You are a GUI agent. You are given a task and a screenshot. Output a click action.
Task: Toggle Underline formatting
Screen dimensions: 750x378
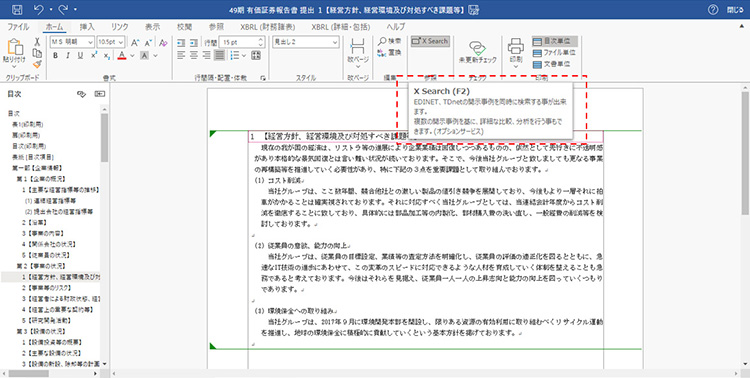[80, 56]
